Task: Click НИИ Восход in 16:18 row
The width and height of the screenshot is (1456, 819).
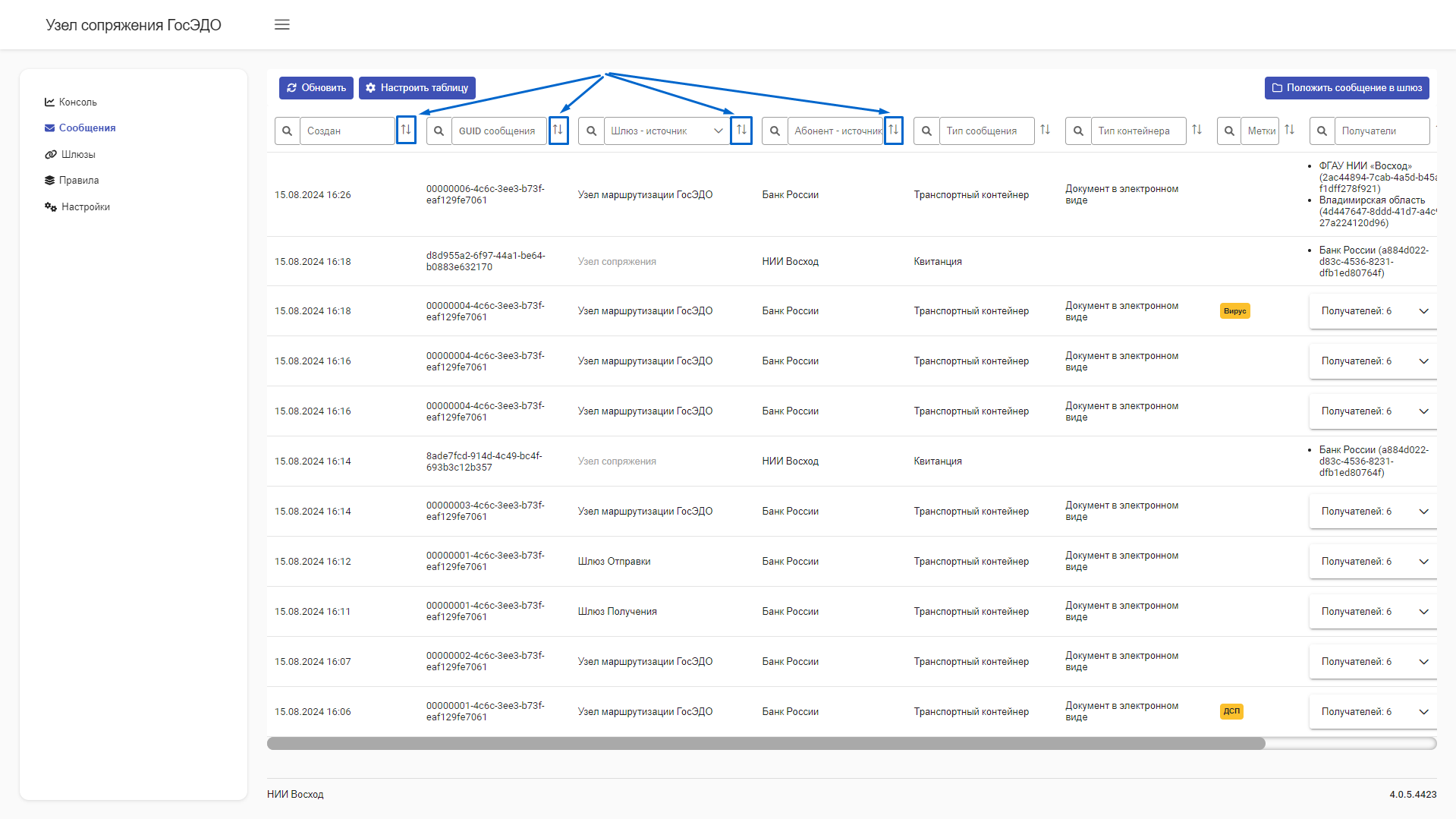Action: click(x=790, y=262)
